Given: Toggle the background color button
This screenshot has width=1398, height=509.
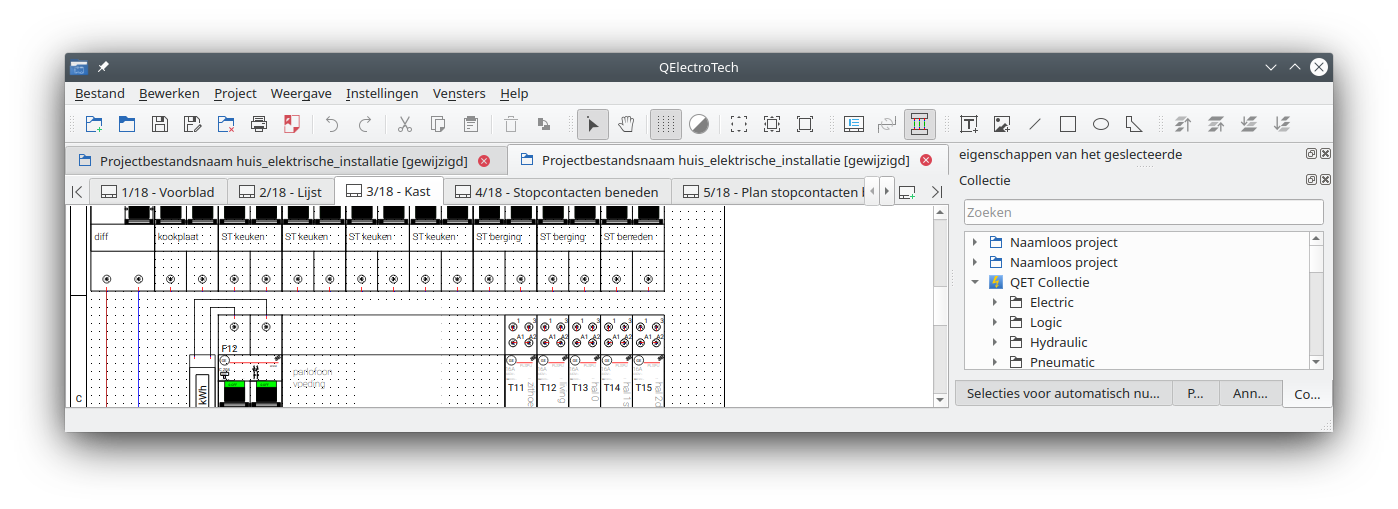Looking at the screenshot, I should point(699,124).
